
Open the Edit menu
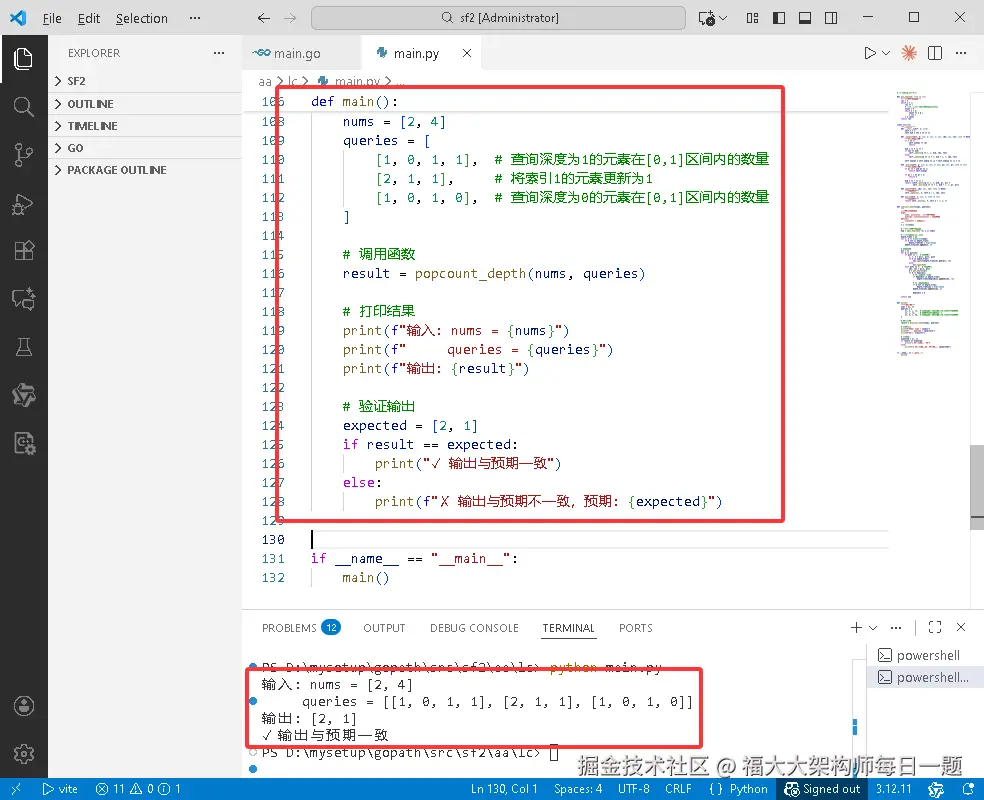tap(88, 18)
